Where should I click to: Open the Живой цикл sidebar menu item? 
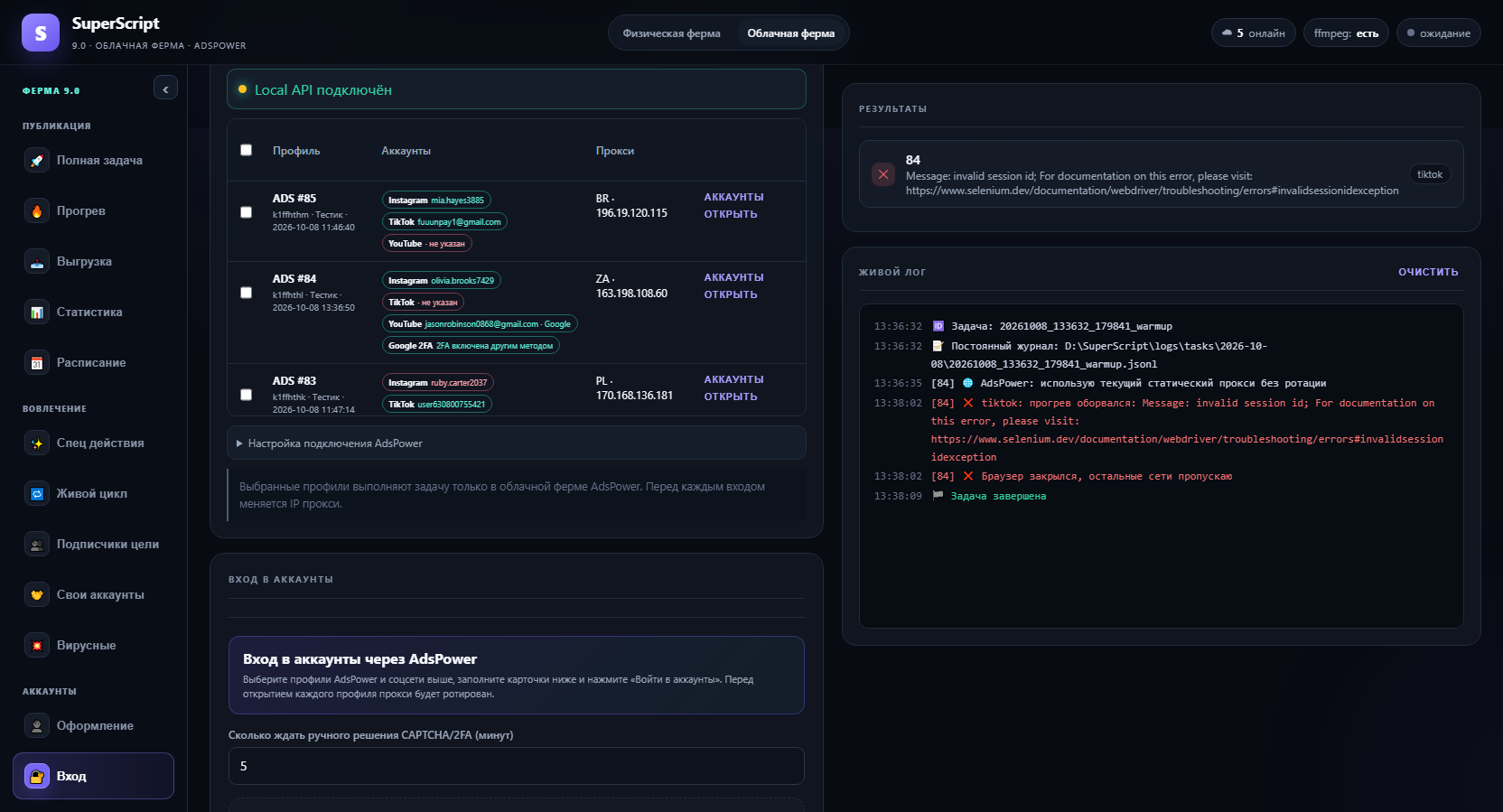point(93,494)
